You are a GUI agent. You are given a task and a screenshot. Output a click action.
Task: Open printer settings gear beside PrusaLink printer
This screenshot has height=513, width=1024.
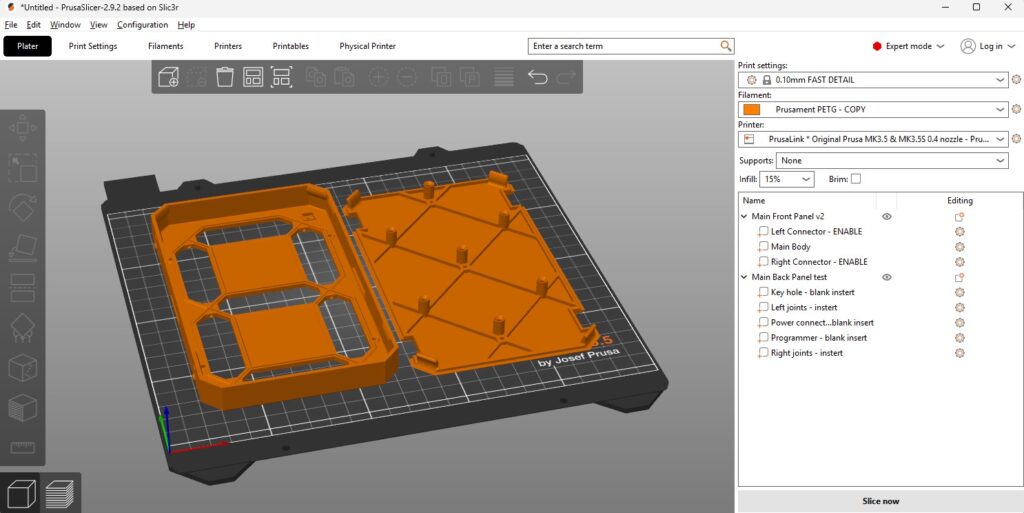click(1016, 138)
